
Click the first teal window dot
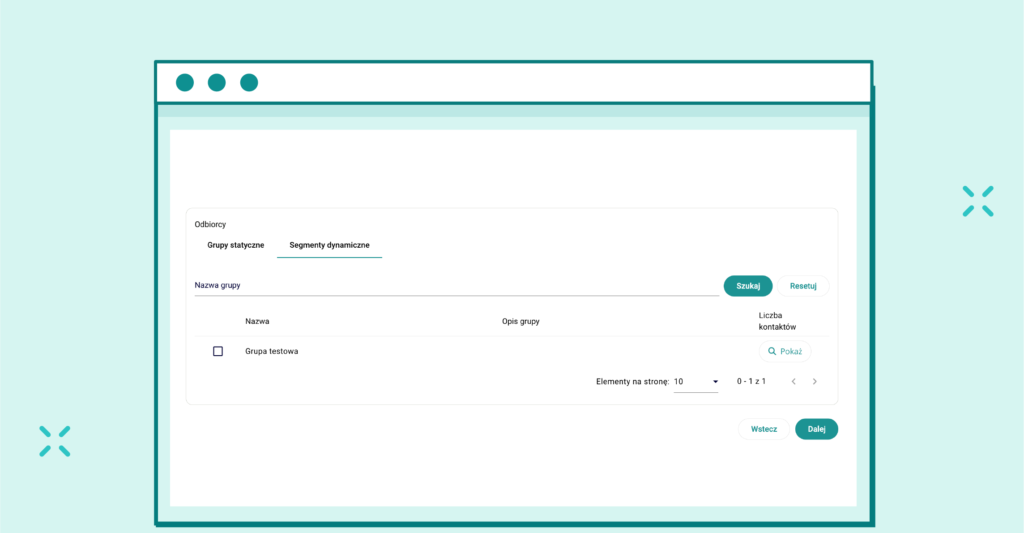click(x=185, y=83)
